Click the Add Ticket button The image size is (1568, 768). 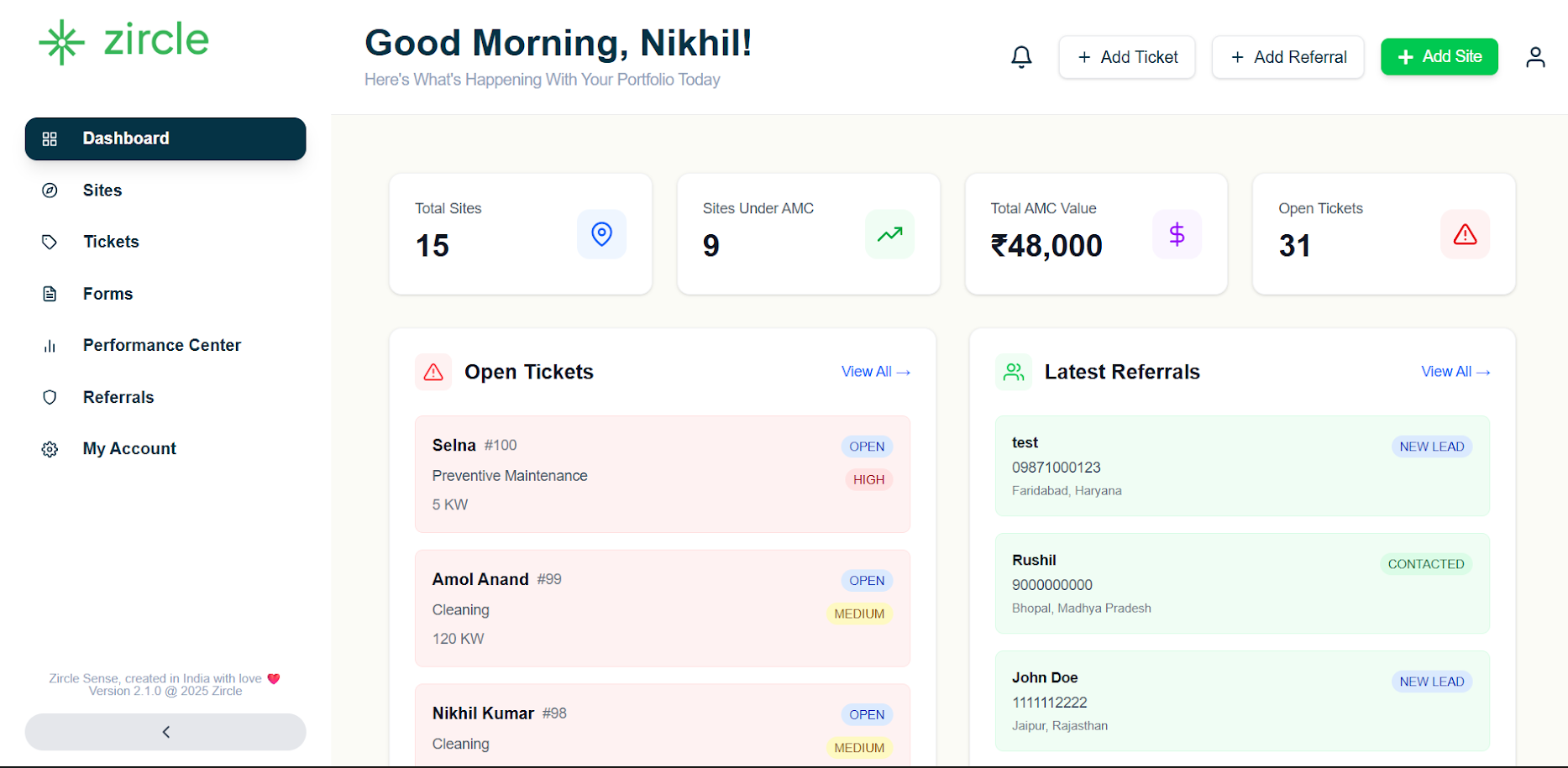[x=1127, y=57]
